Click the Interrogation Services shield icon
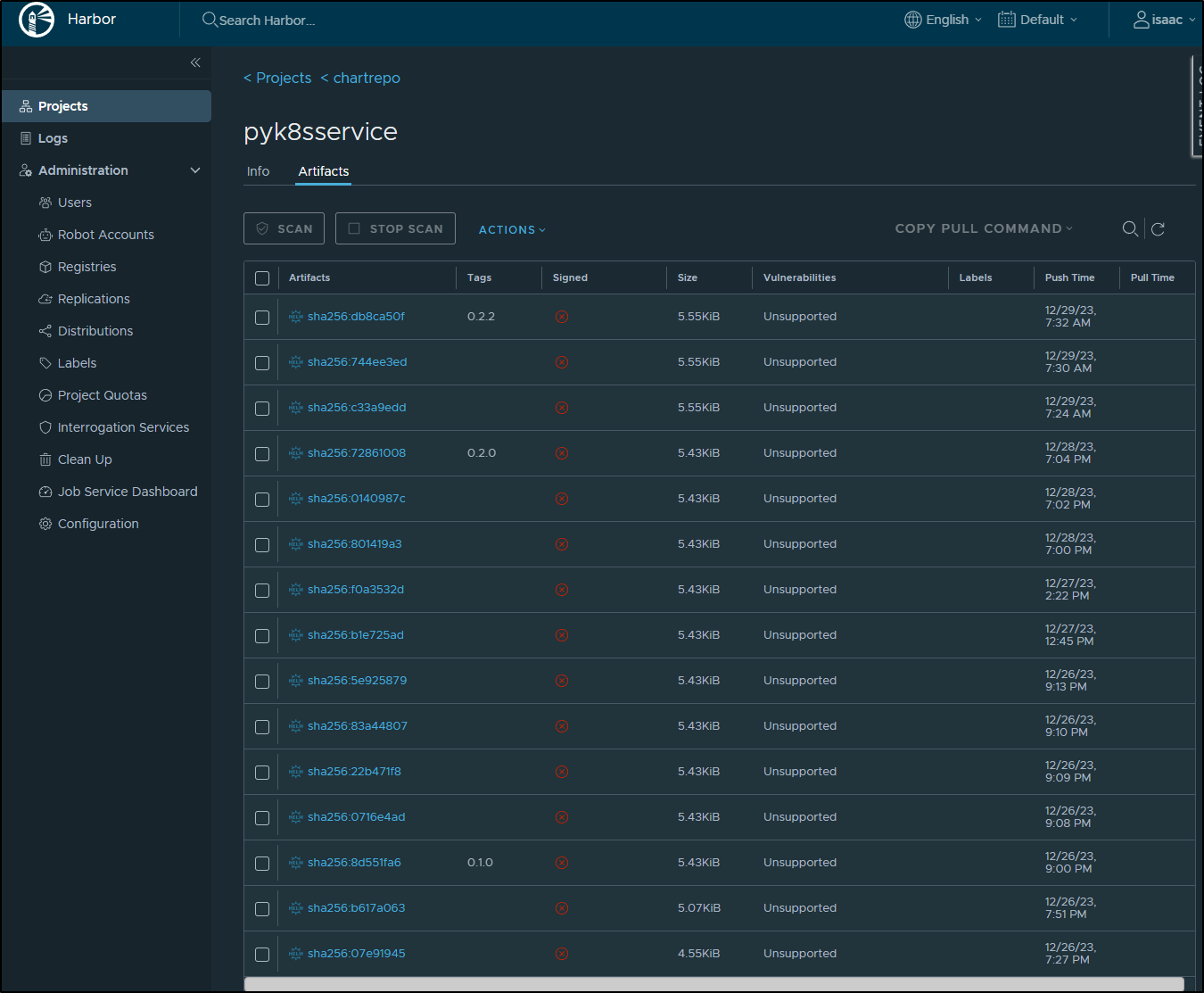 coord(45,427)
